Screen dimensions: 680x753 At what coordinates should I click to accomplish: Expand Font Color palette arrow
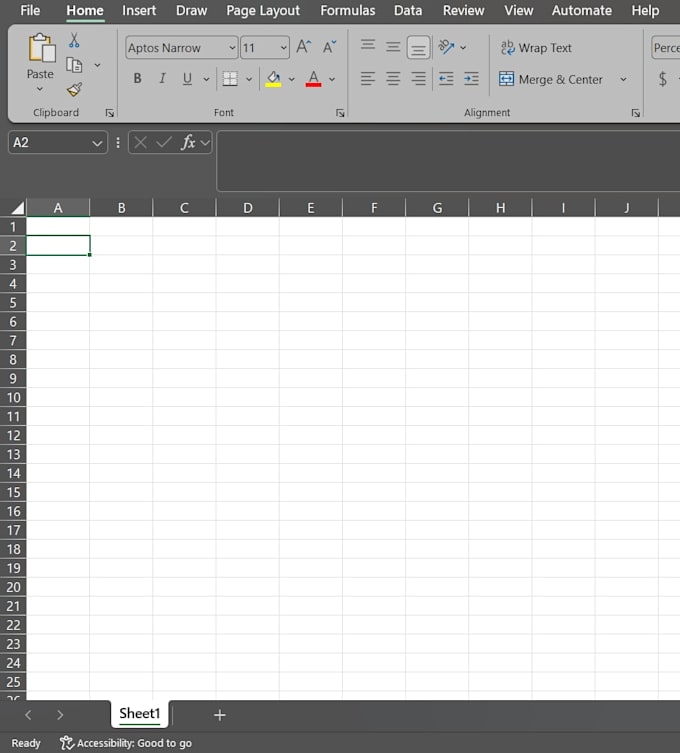332,79
